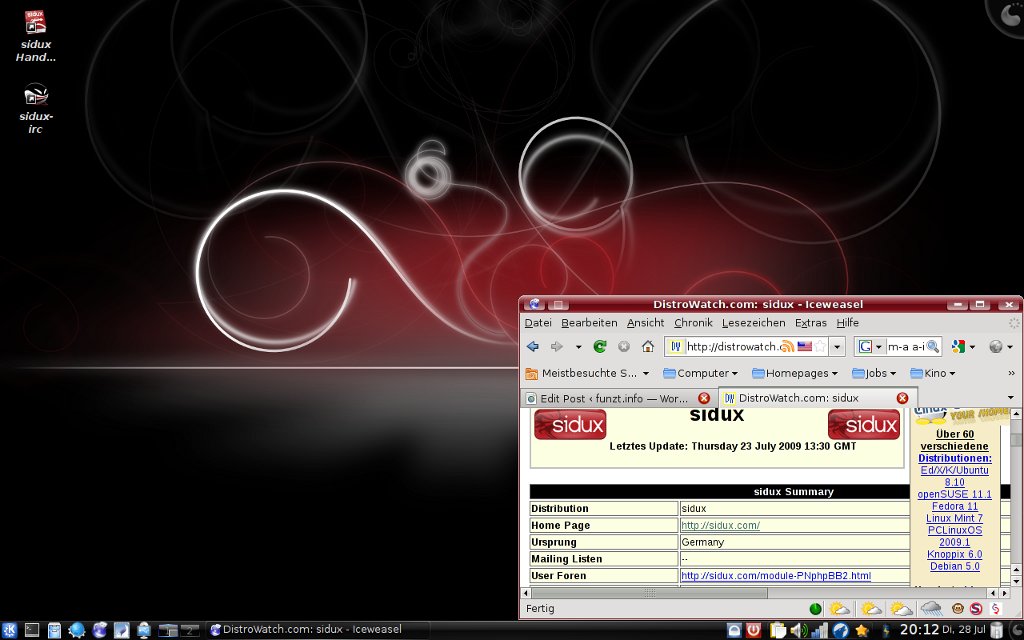Open the Fedora 11 link in sidebar
The height and width of the screenshot is (640, 1024).
pyautogui.click(x=955, y=506)
